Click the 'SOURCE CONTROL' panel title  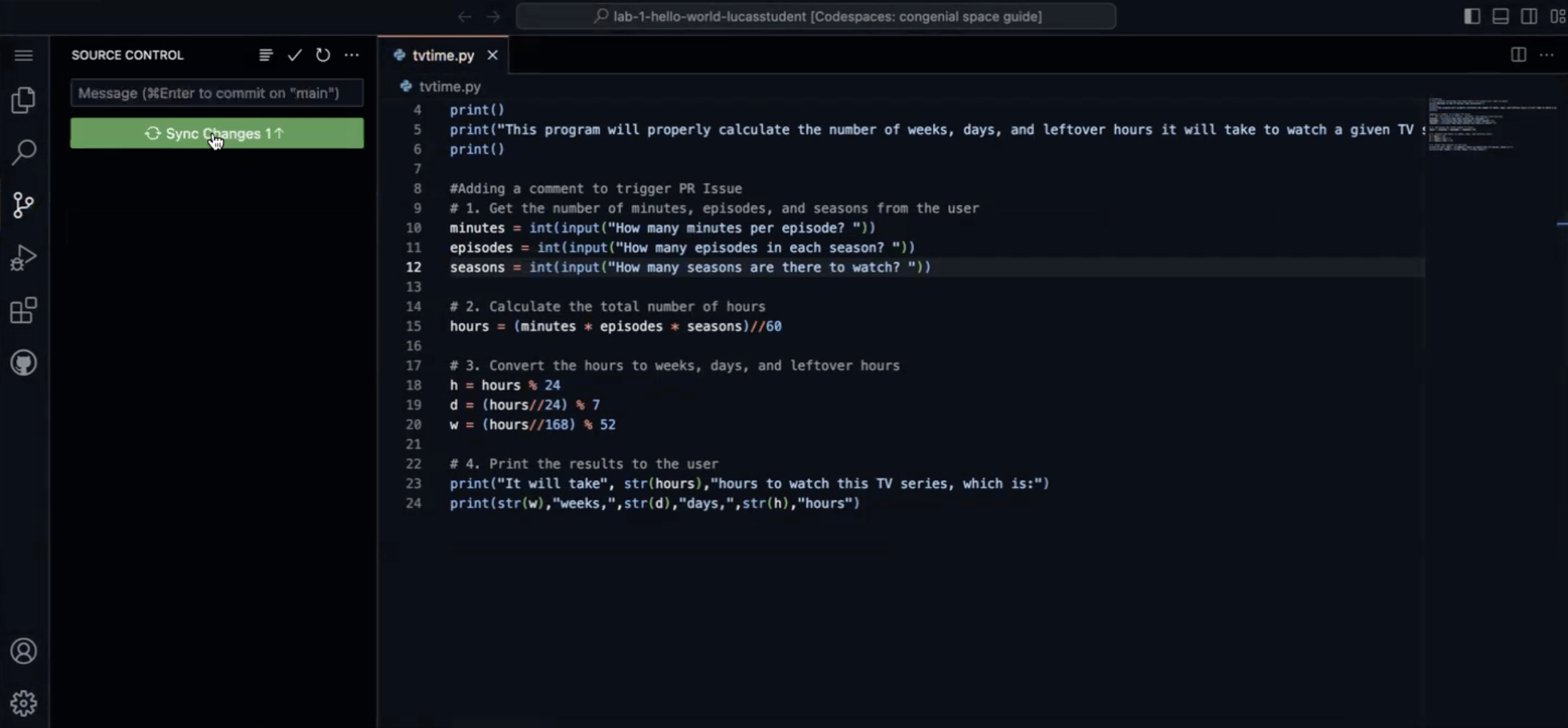pos(128,55)
